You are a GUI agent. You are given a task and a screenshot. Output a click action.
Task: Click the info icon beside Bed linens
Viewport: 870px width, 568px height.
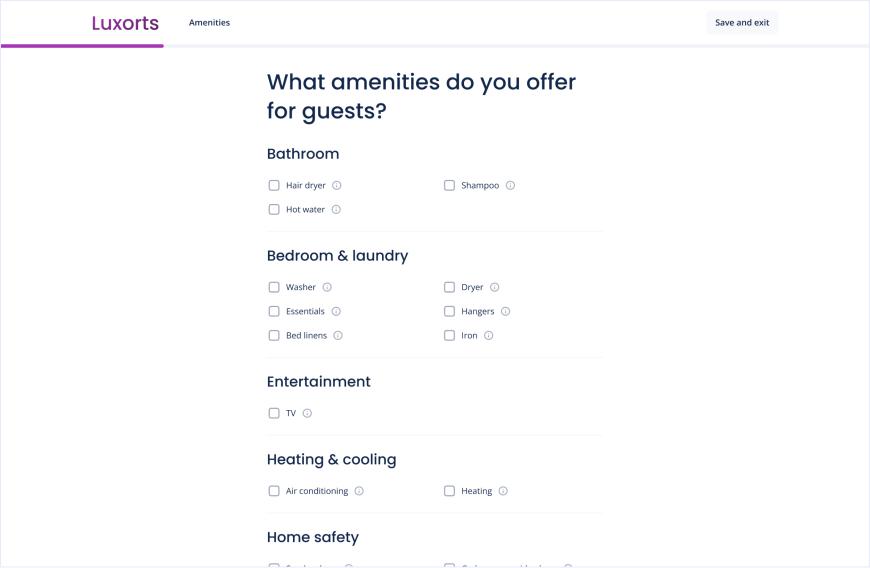(337, 335)
